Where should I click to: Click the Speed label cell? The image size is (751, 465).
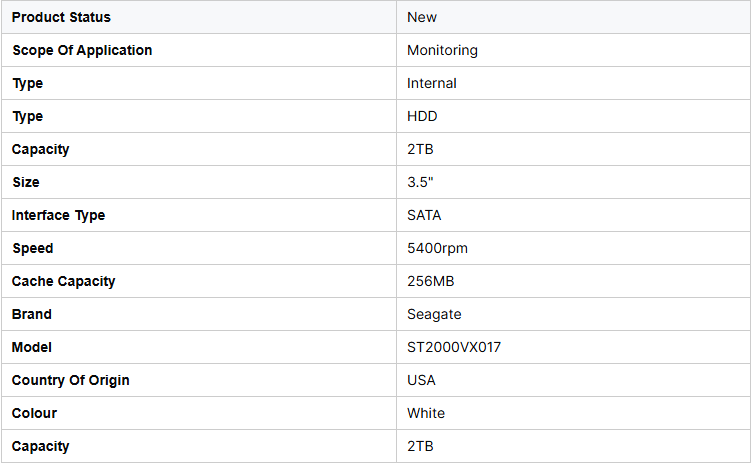(x=32, y=248)
